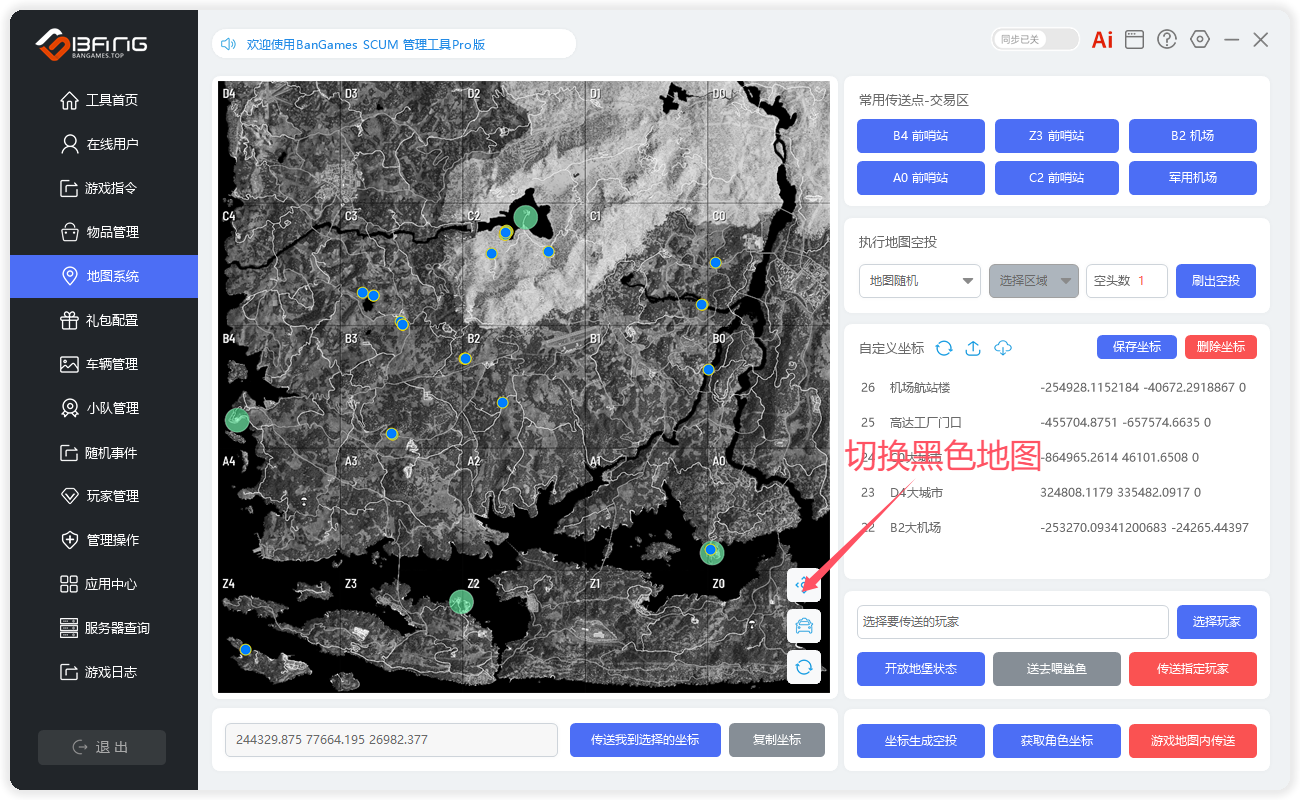1300x800 pixels.
Task: Click the 选择要传送的玩家 input field
Action: 1012,622
